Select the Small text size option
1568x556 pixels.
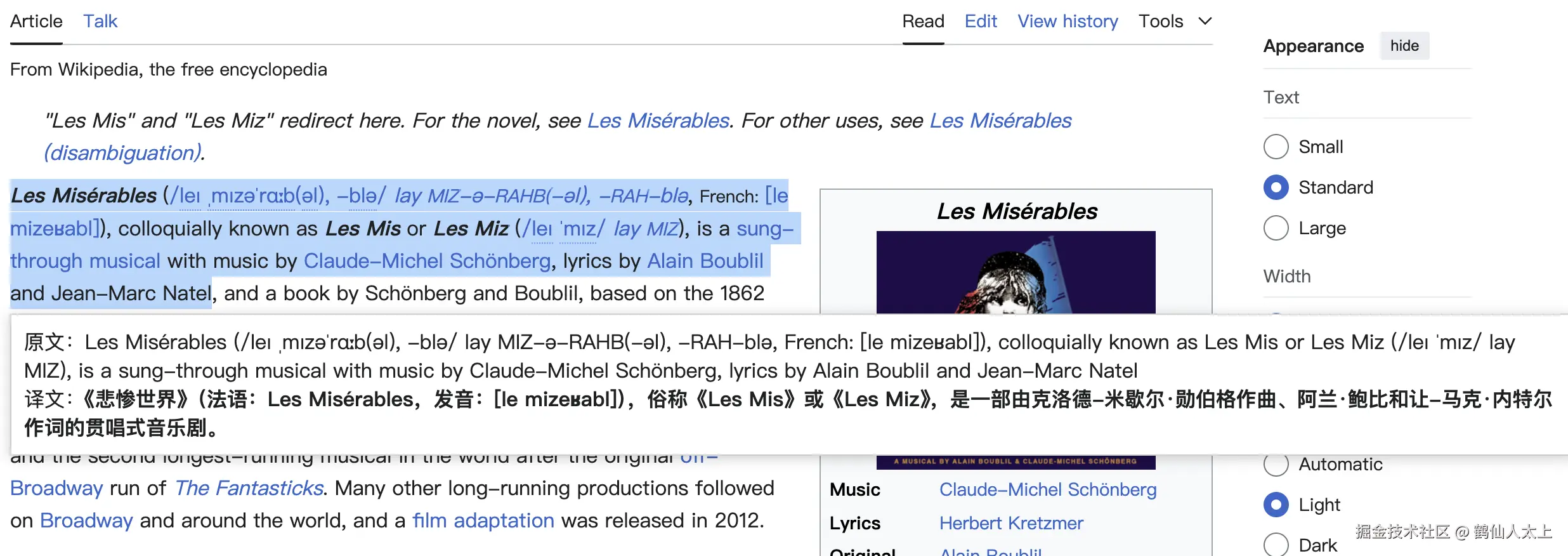(1276, 147)
